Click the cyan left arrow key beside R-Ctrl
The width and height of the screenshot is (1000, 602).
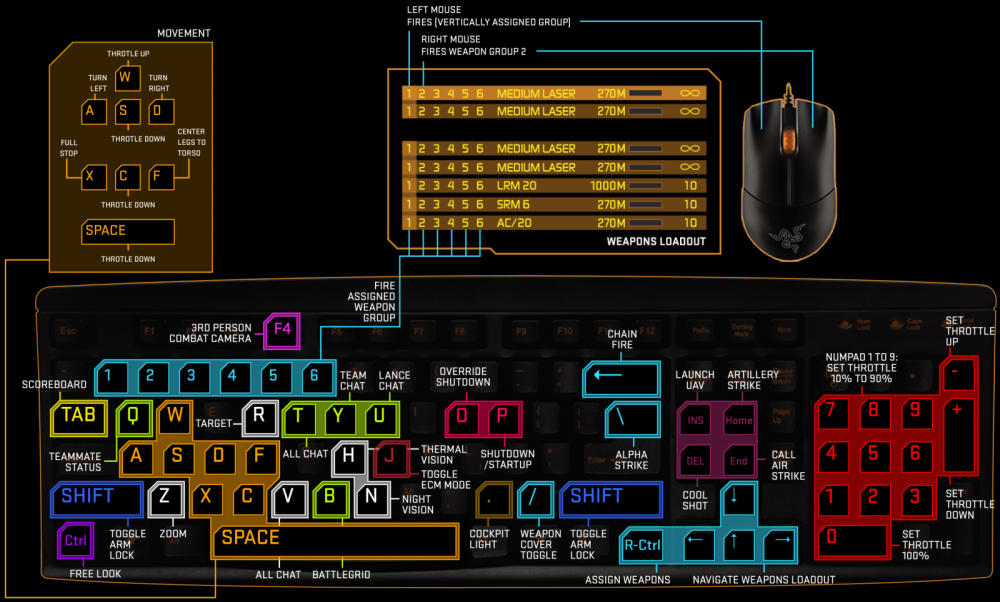[698, 545]
